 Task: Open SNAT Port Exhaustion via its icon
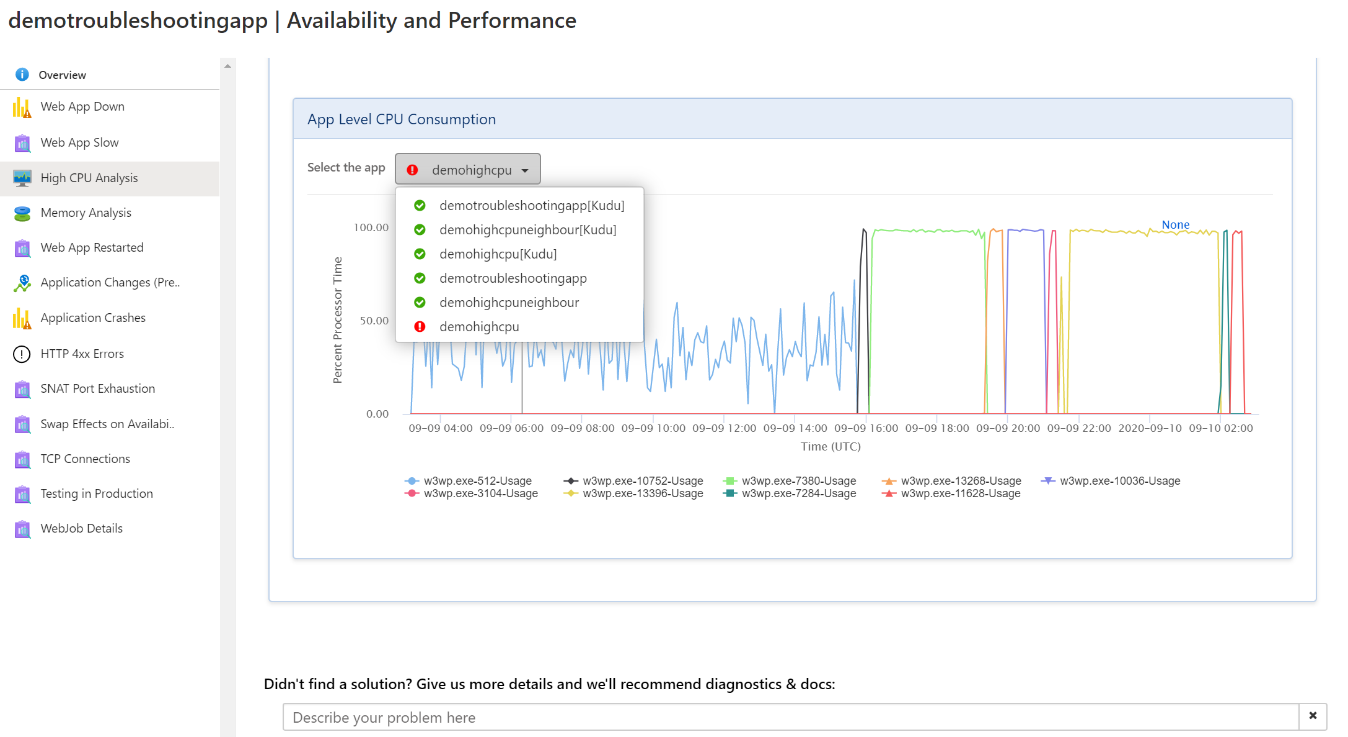point(20,388)
